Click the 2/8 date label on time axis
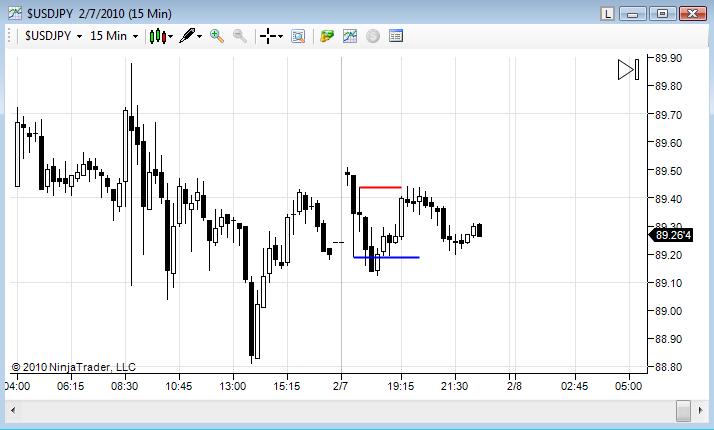 [515, 386]
